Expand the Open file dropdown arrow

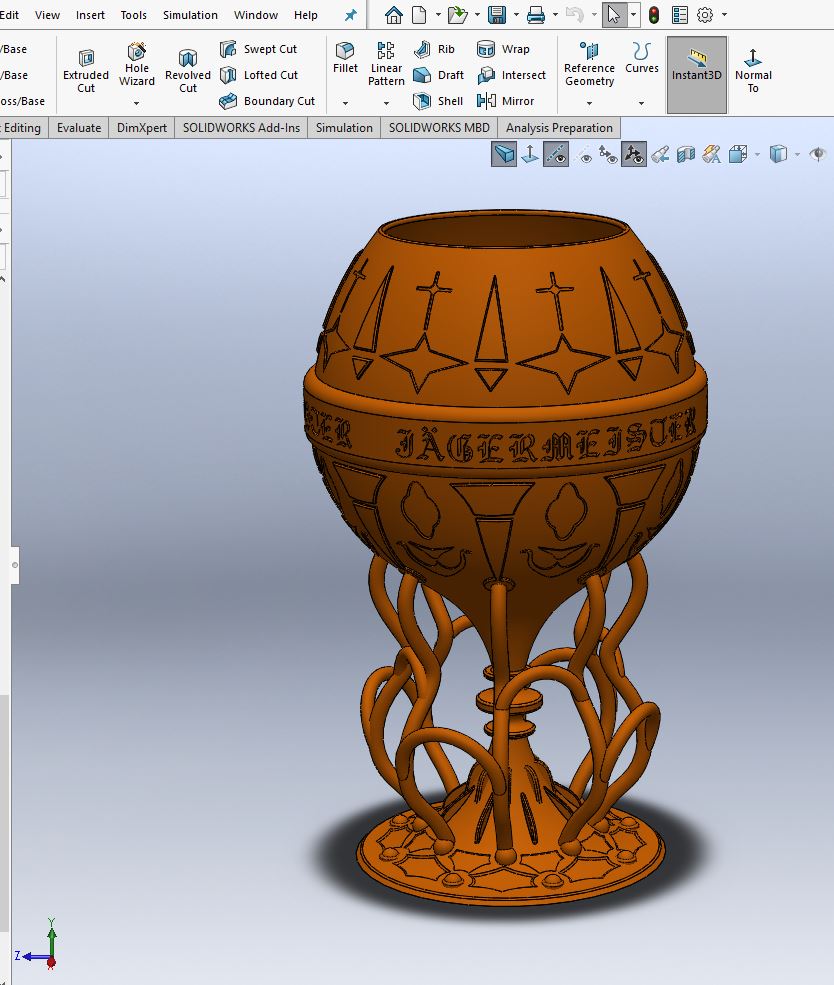click(477, 14)
